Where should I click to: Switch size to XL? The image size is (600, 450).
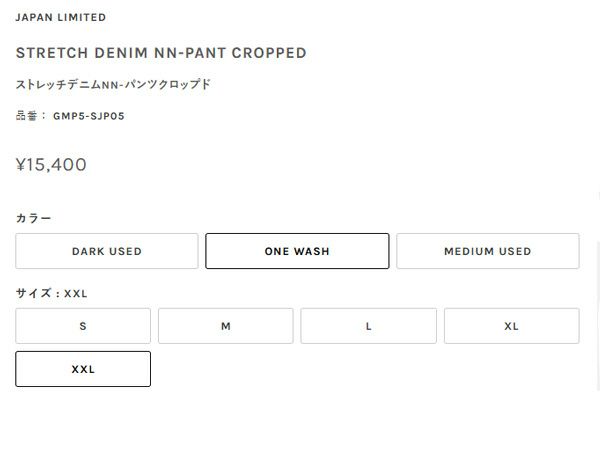click(x=511, y=326)
